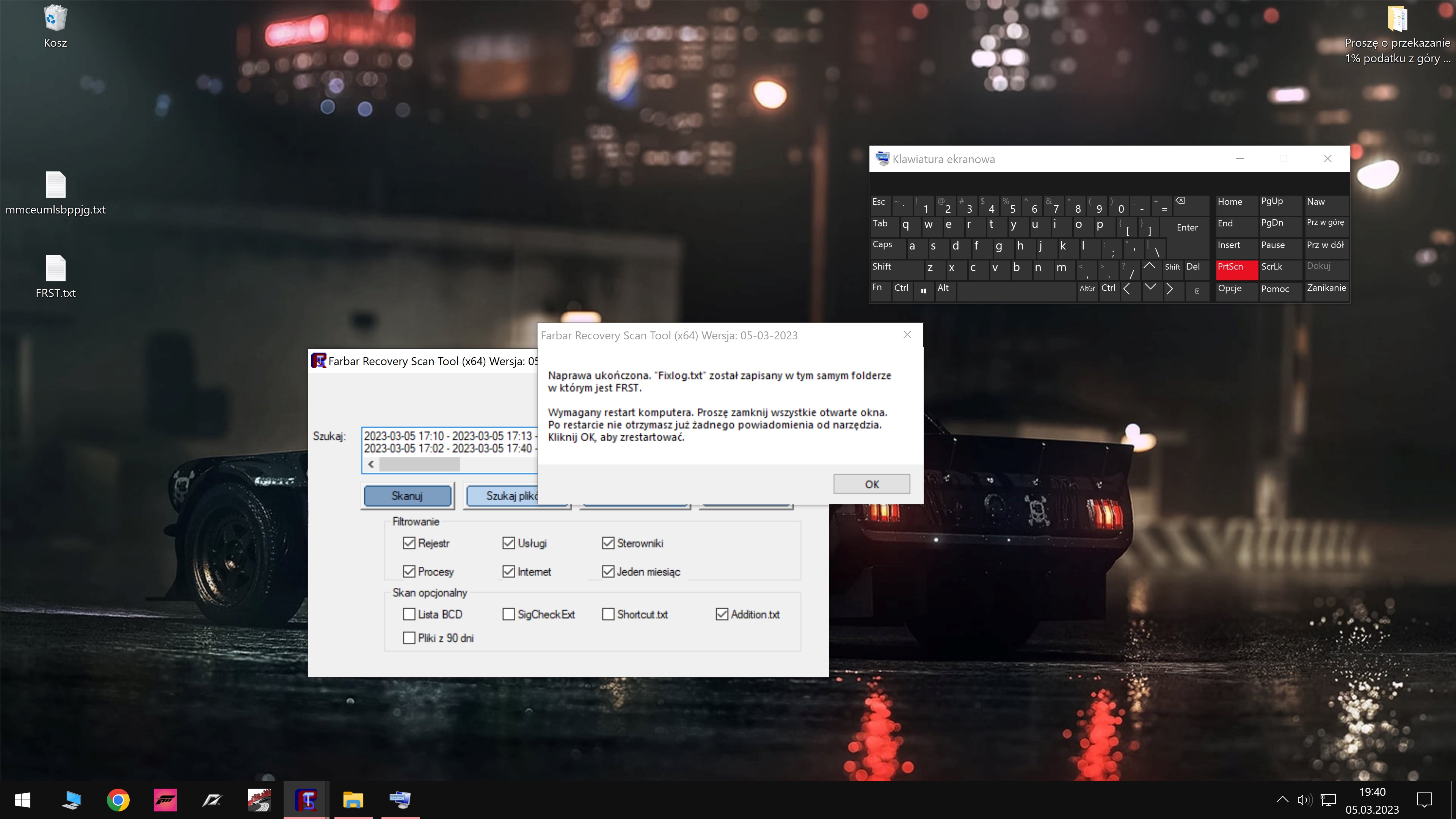The image size is (1456, 819).
Task: Launch File Explorer from the taskbar
Action: 353,800
